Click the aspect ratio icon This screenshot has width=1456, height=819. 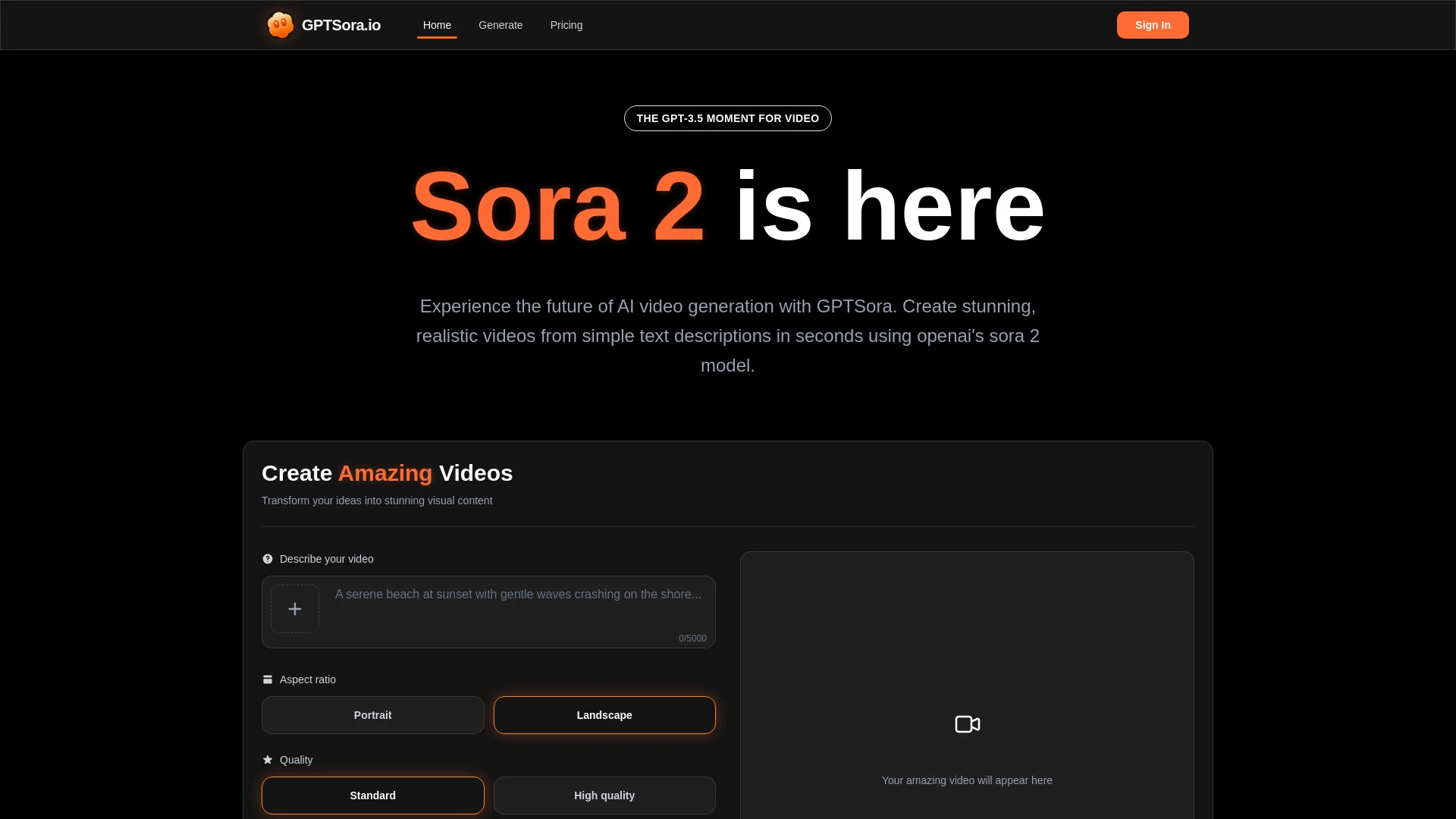pos(268,679)
